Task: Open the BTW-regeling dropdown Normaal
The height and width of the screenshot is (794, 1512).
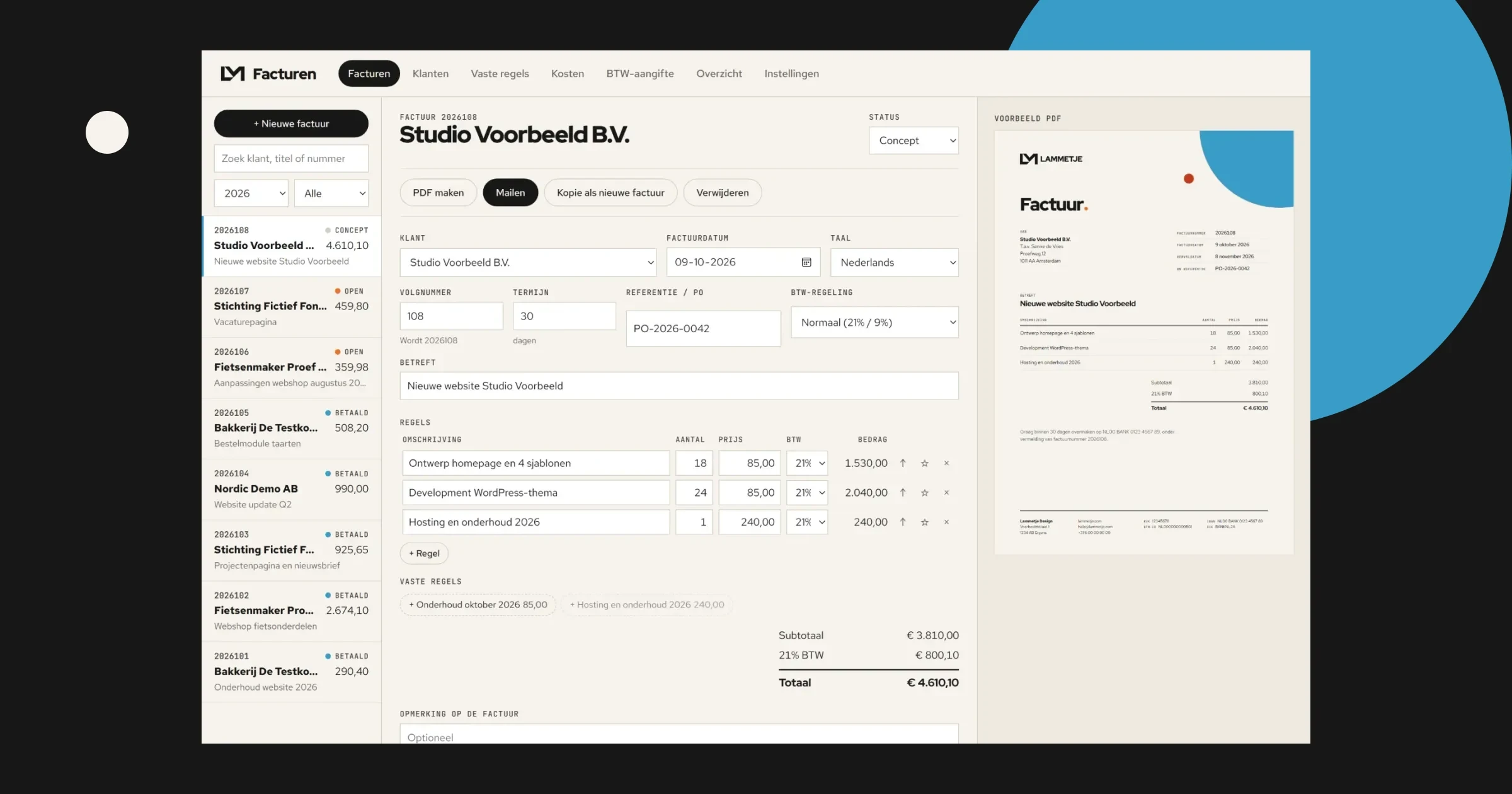Action: tap(874, 322)
